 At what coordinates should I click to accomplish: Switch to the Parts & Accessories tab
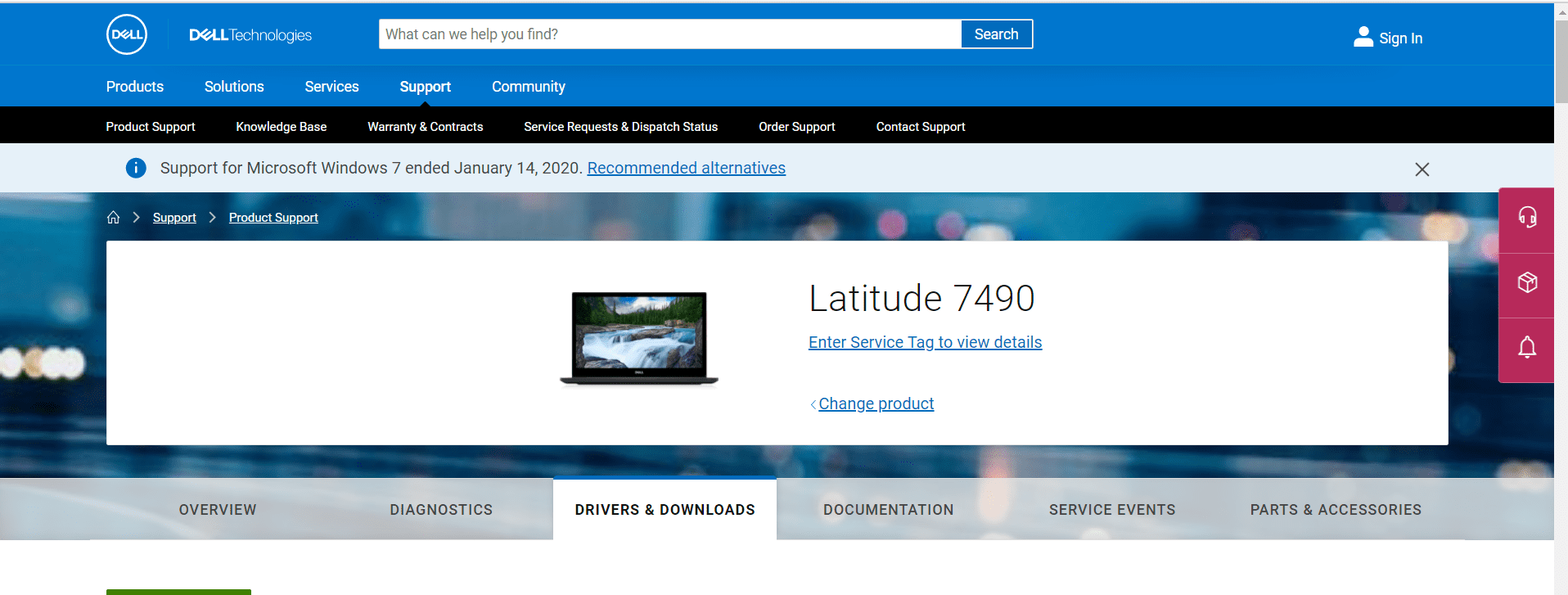pos(1336,510)
